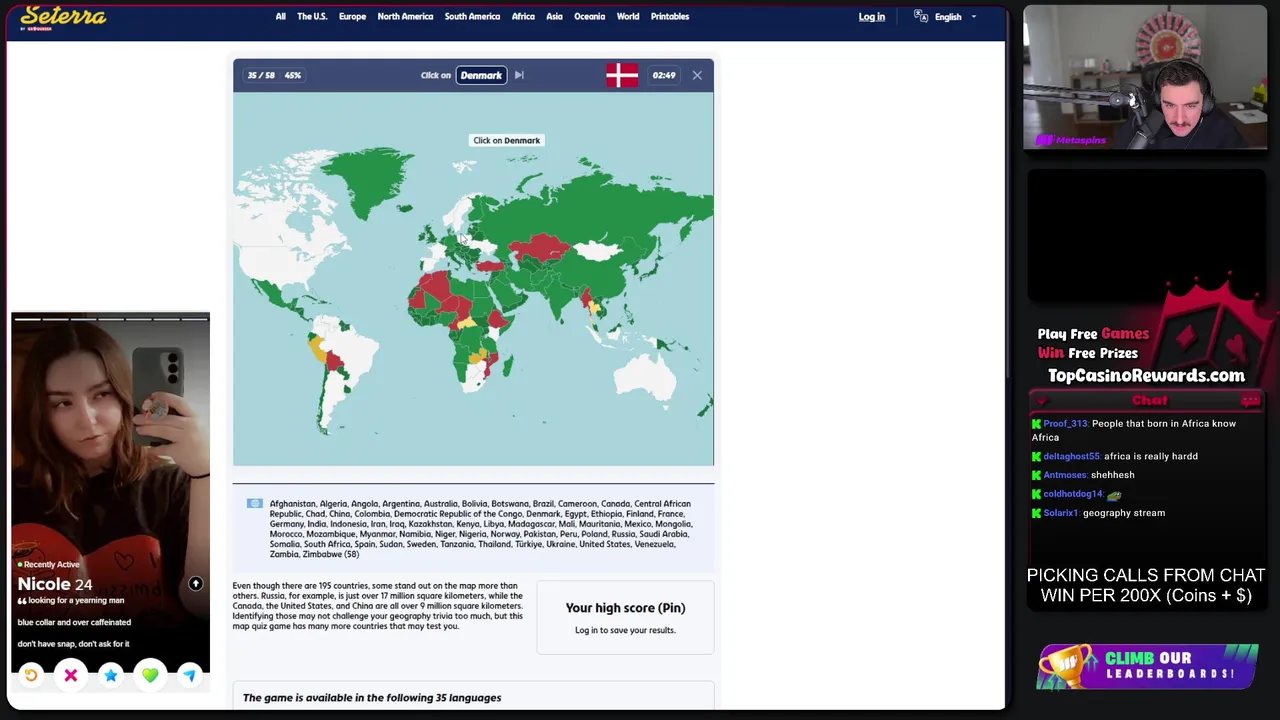Open the English language dropdown
The width and height of the screenshot is (1280, 720).
click(955, 17)
